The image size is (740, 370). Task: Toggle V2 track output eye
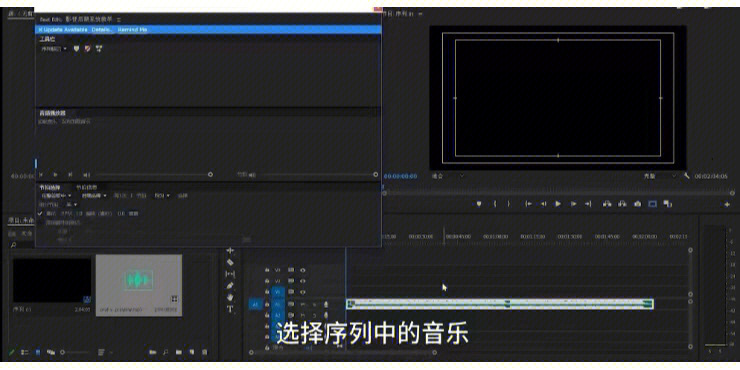303,281
